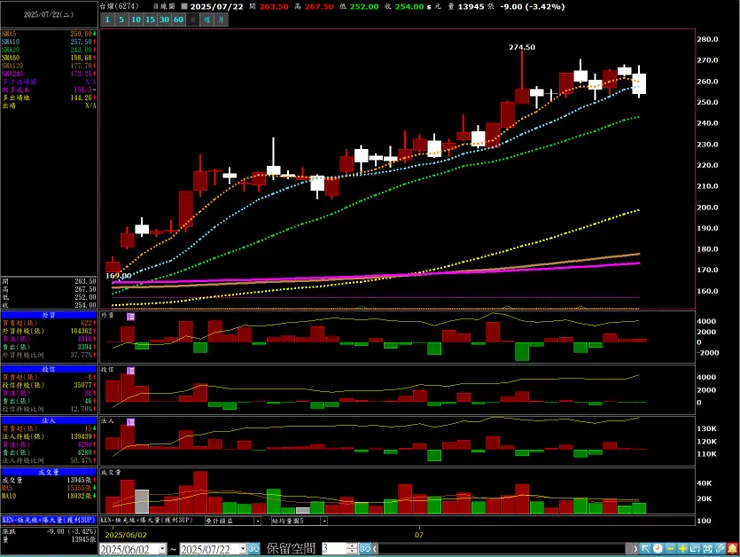Click the 2025/07/22 date header in top-left box

(x=49, y=15)
